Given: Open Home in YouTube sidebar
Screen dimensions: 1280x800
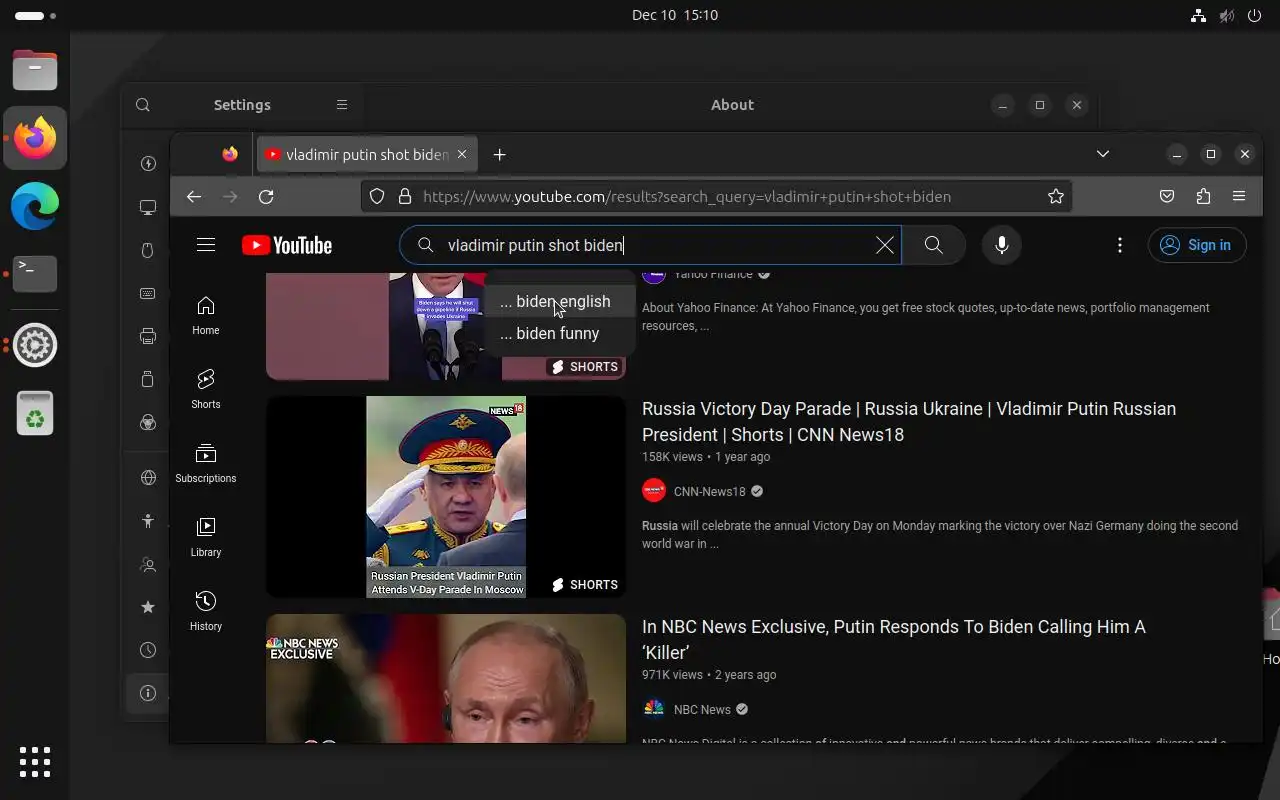Looking at the screenshot, I should point(206,315).
